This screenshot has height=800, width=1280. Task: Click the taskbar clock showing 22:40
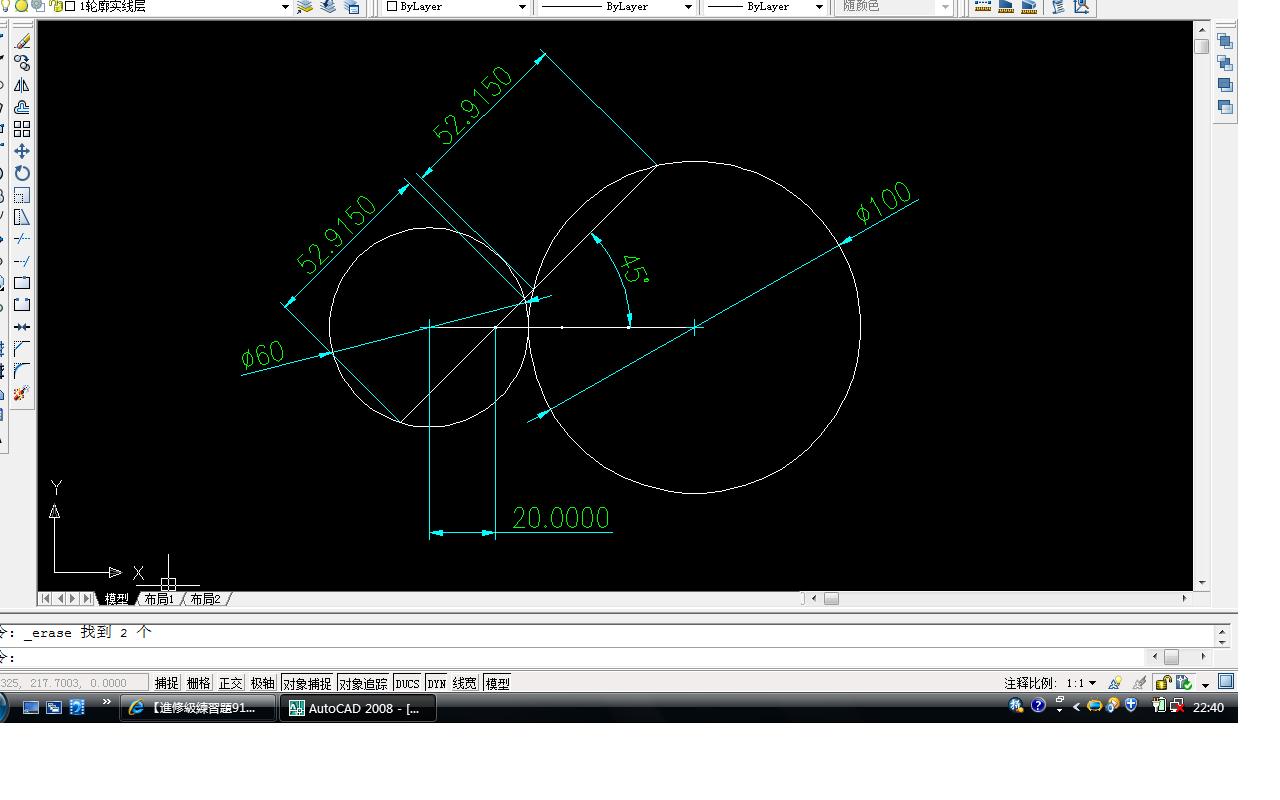[1208, 707]
